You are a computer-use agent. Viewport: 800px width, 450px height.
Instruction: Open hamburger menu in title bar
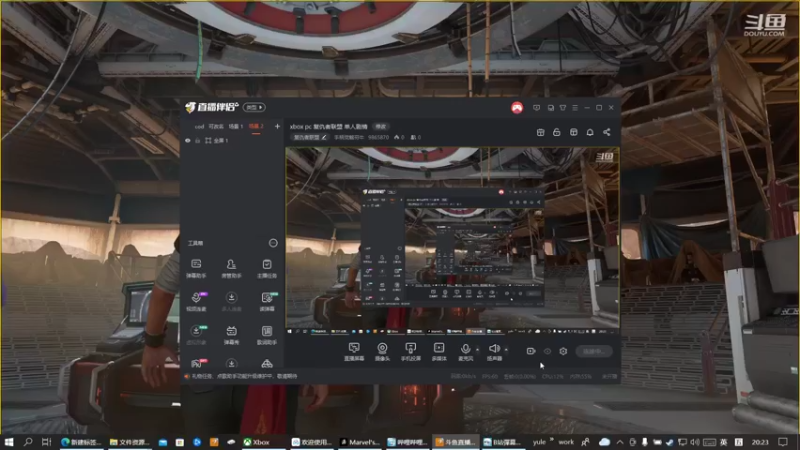[x=575, y=108]
